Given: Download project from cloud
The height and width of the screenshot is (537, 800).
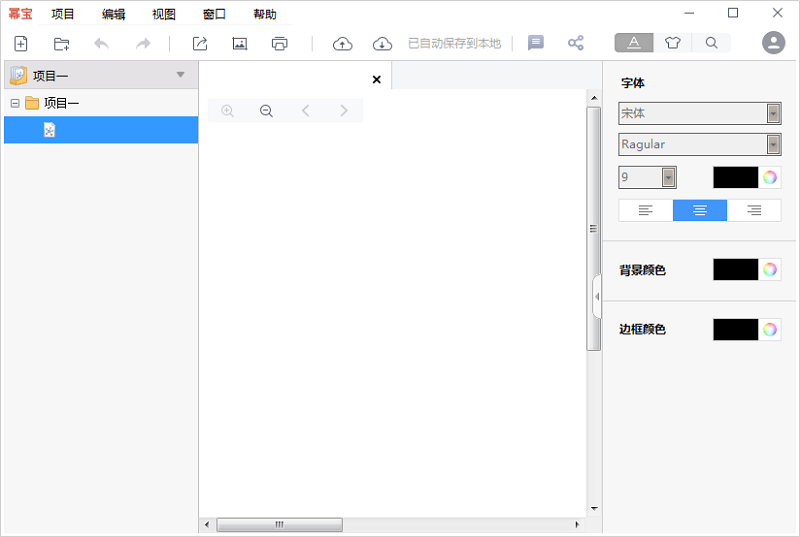Looking at the screenshot, I should [382, 44].
